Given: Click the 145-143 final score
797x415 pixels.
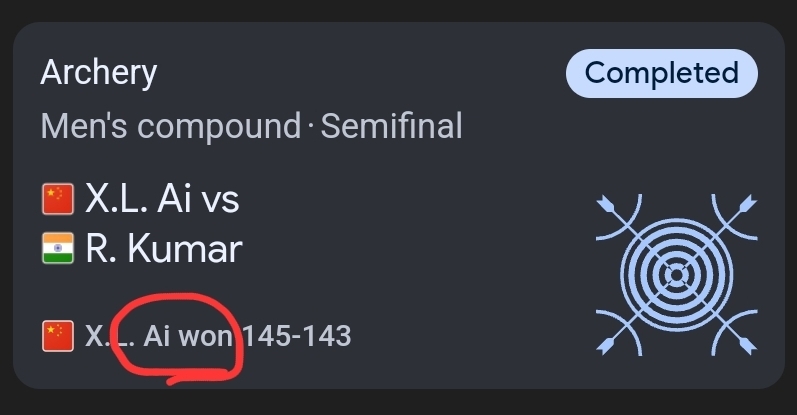Looking at the screenshot, I should coord(296,335).
